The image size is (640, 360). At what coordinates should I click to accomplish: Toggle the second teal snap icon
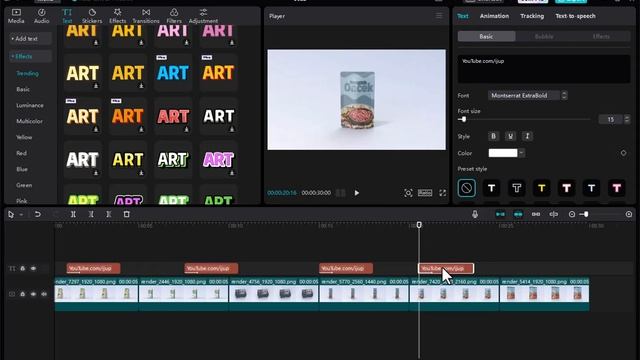(518, 214)
